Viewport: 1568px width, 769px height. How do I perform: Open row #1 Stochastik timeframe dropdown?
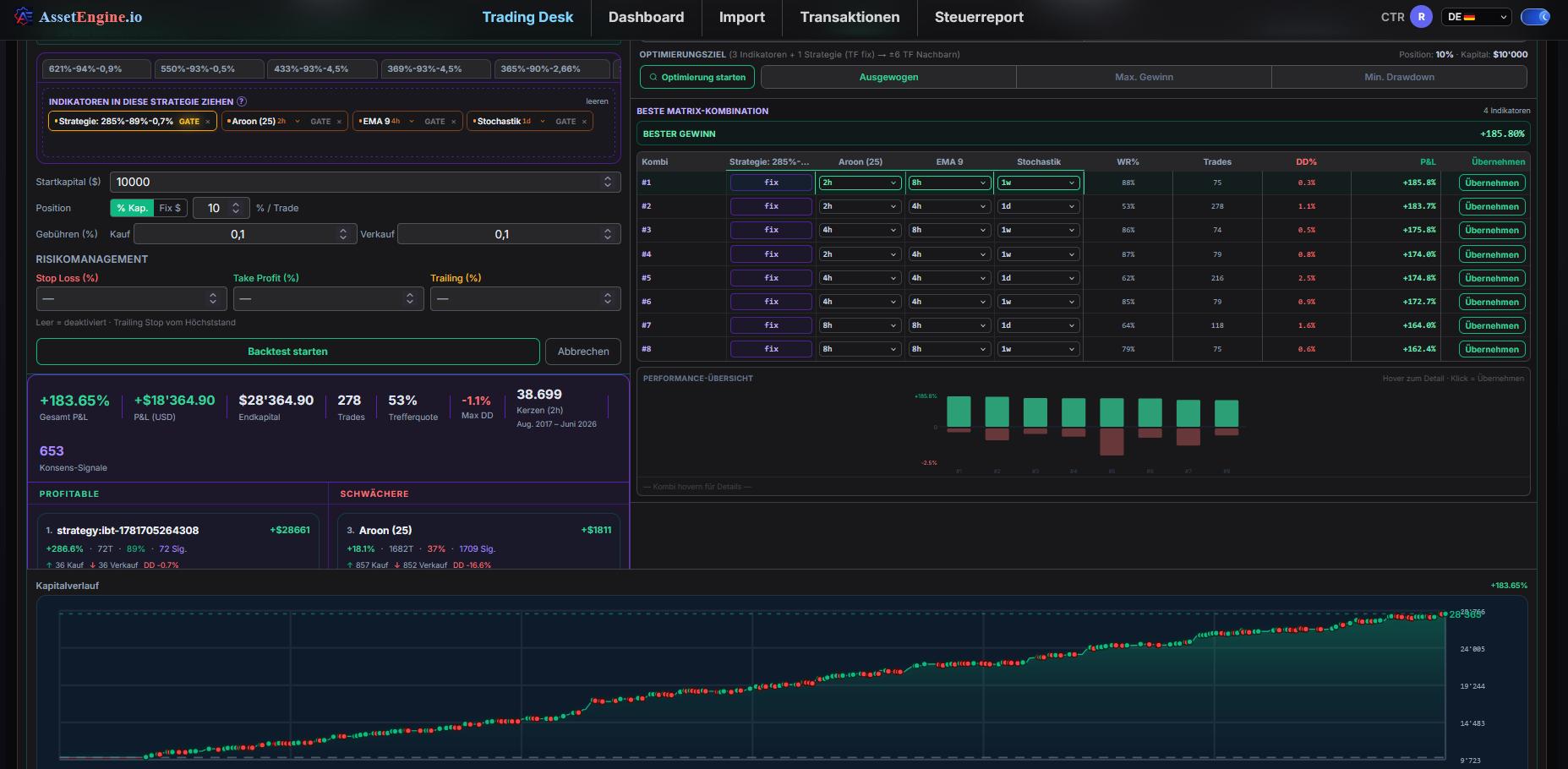1038,183
